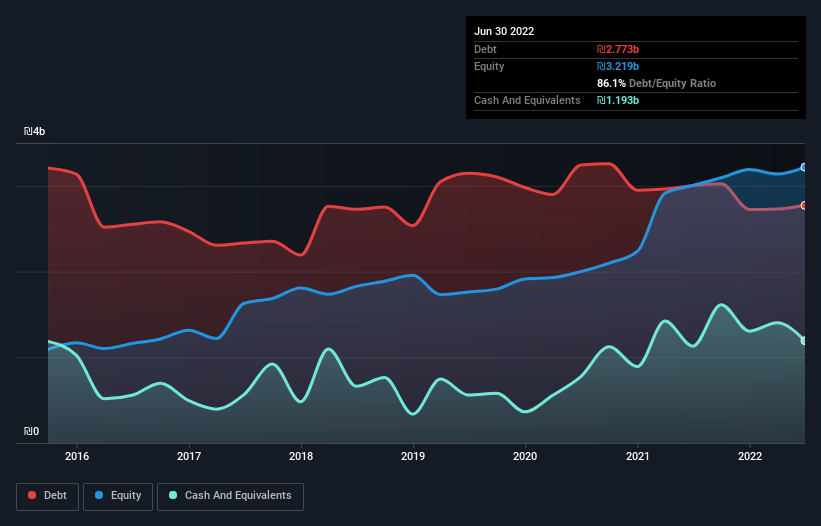Click the 86.1% Debt/Equity Ratio text

[656, 83]
